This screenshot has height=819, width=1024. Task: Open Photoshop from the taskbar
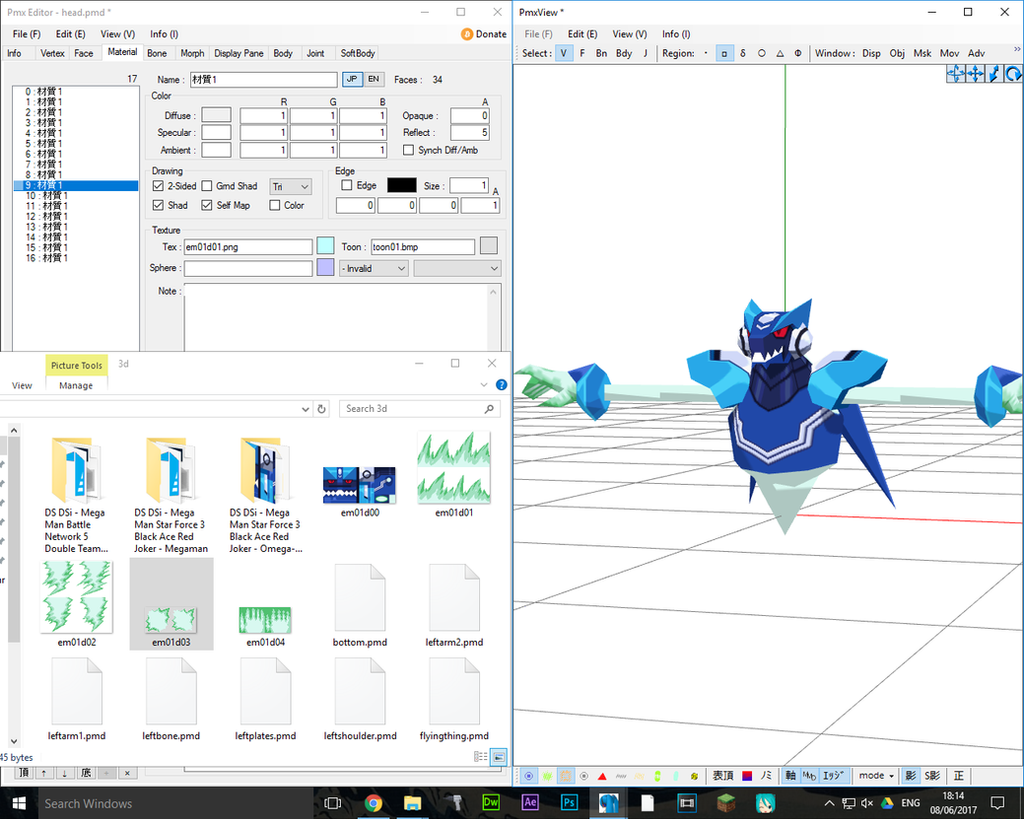point(569,803)
